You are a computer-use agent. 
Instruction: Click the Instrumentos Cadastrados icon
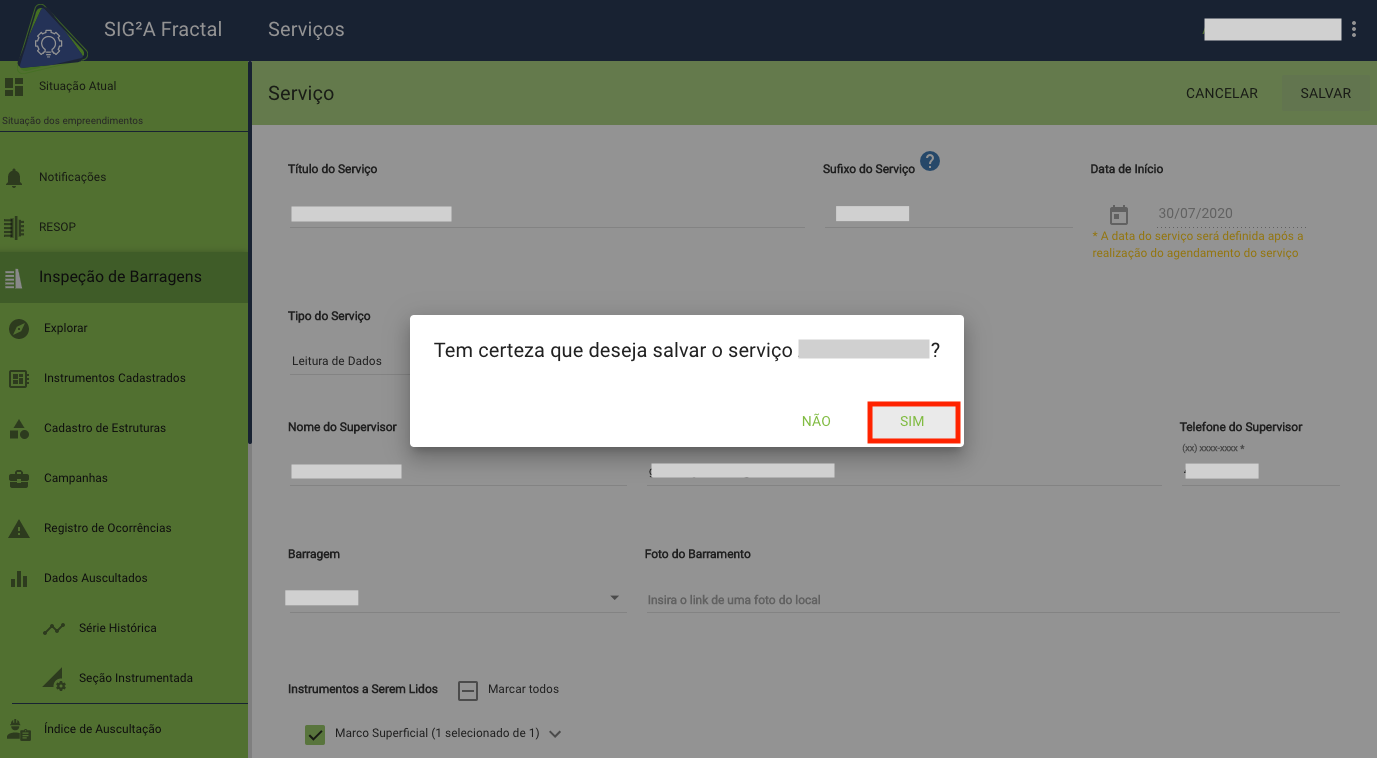(19, 378)
